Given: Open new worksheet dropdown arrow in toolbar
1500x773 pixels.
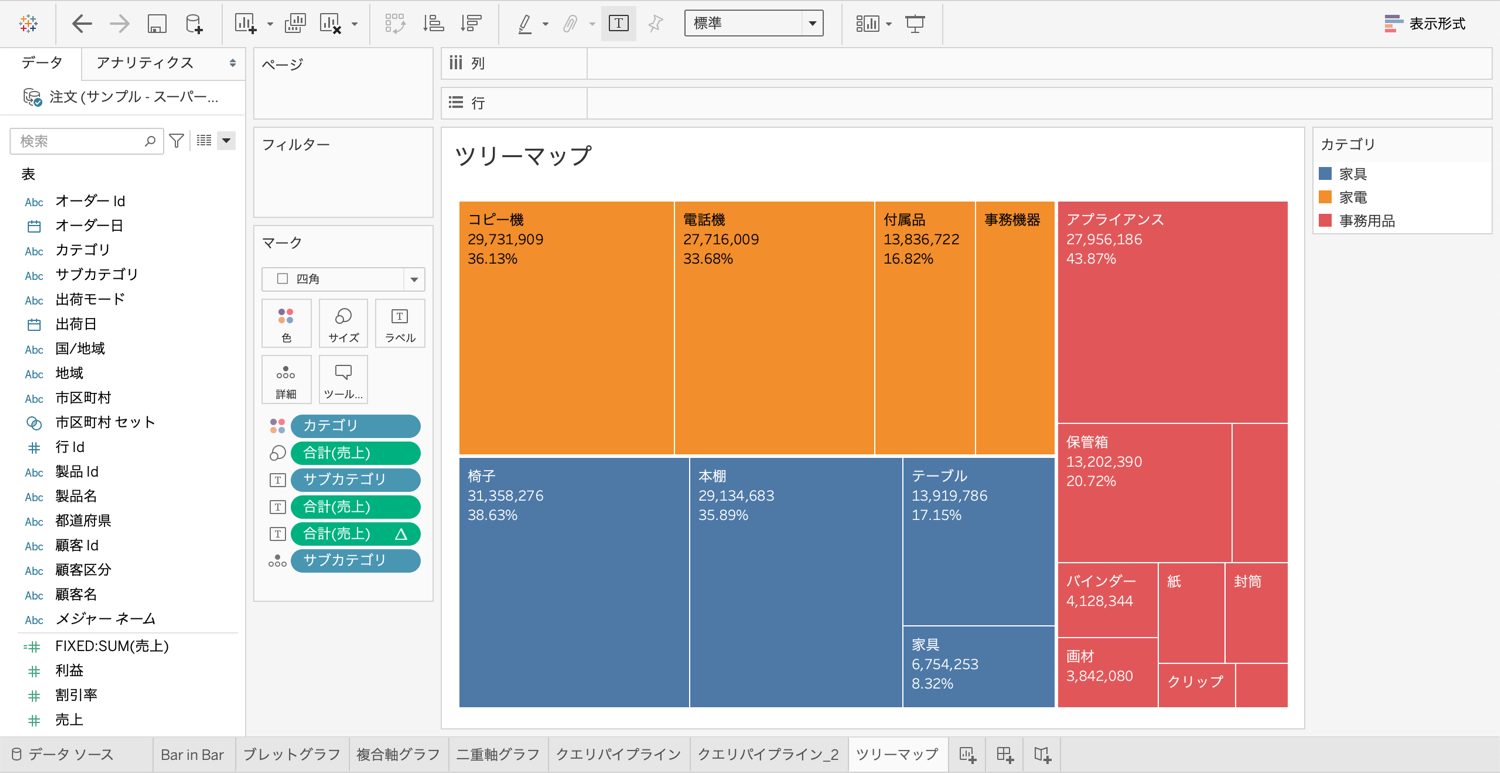Looking at the screenshot, I should tap(270, 24).
